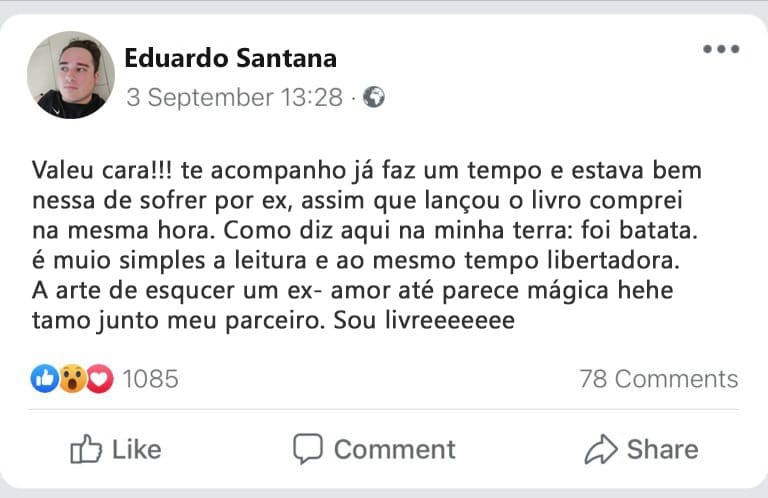Click the speech bubble icon beside Comment
This screenshot has height=498, width=768.
pyautogui.click(x=307, y=449)
